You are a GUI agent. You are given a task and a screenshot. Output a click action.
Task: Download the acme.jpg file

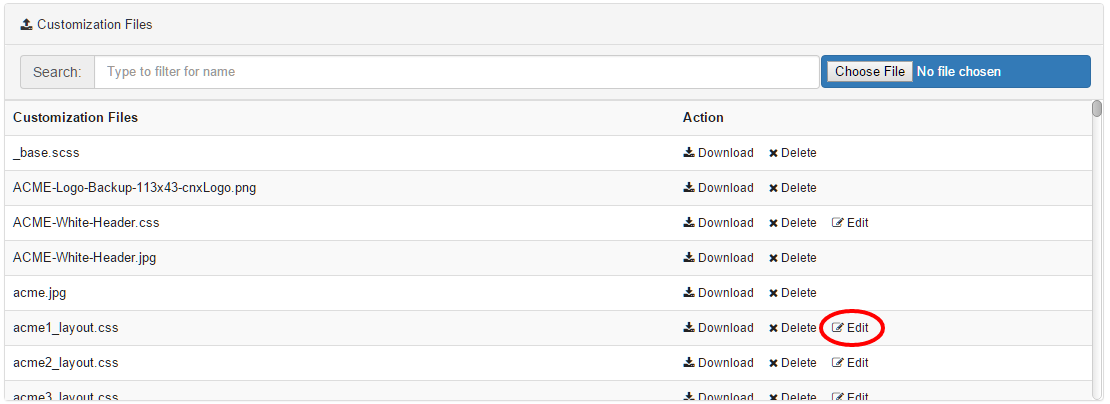point(718,293)
